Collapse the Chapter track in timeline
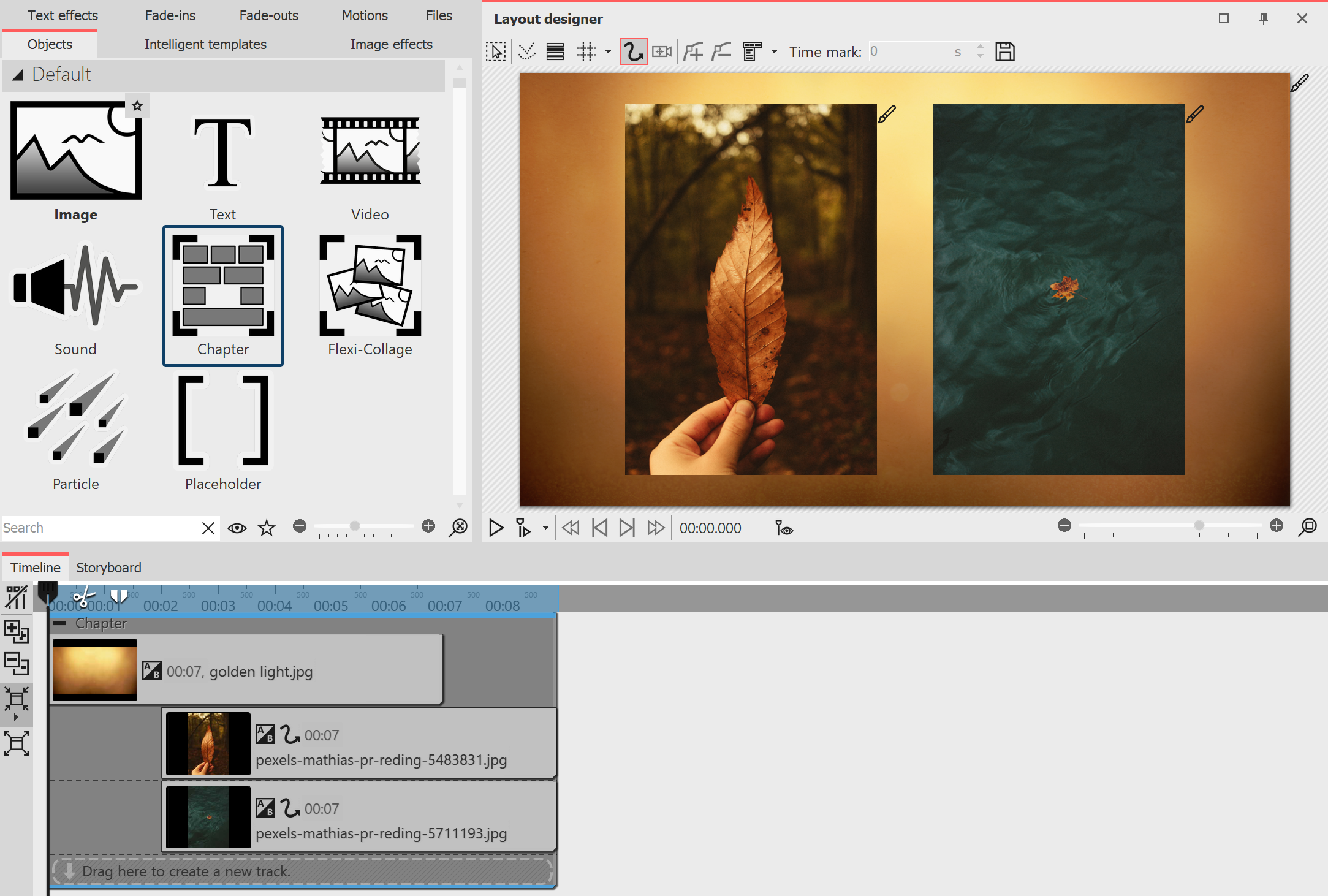1328x896 pixels. [x=59, y=623]
